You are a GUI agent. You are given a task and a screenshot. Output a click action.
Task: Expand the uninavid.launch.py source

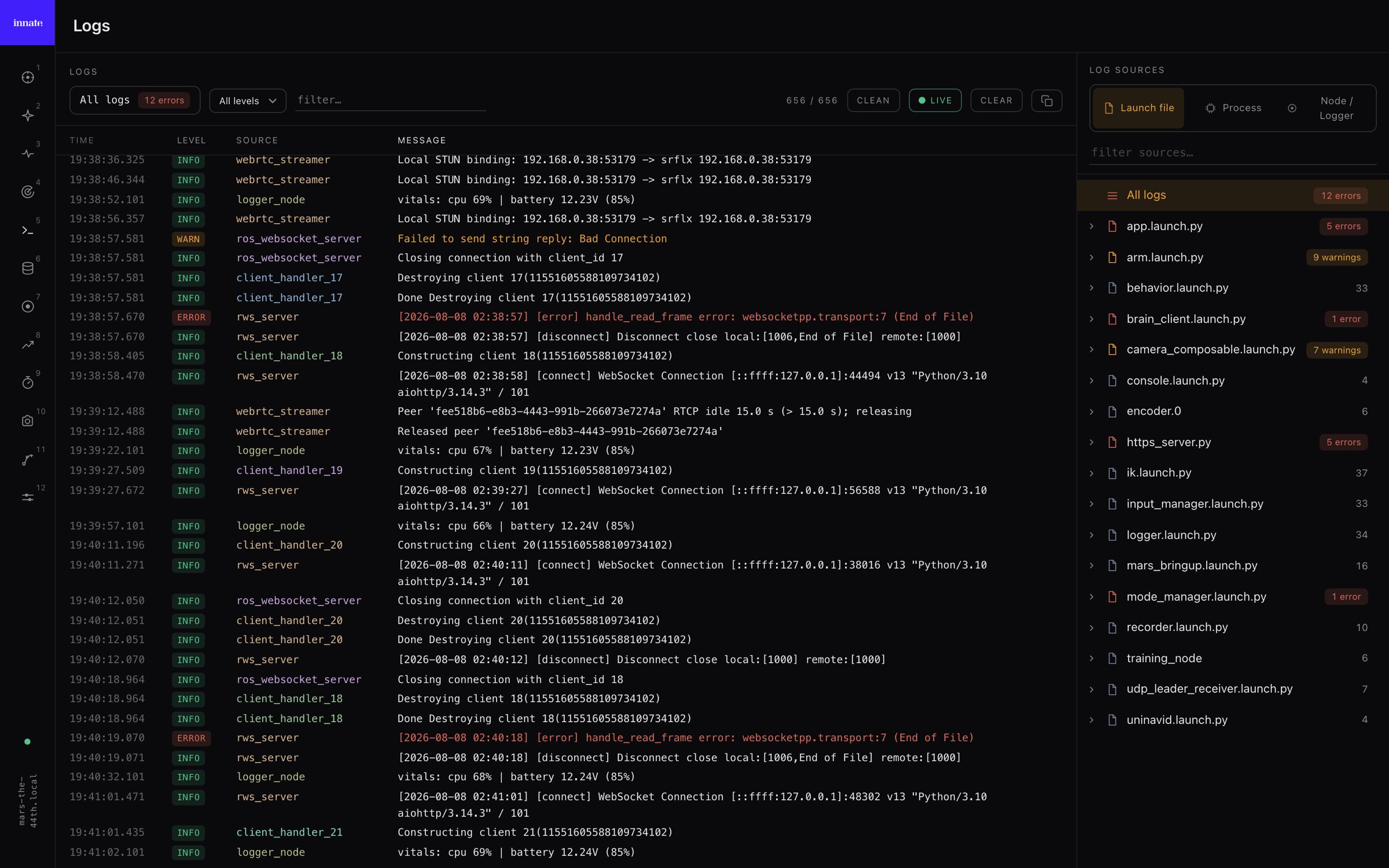click(1092, 720)
